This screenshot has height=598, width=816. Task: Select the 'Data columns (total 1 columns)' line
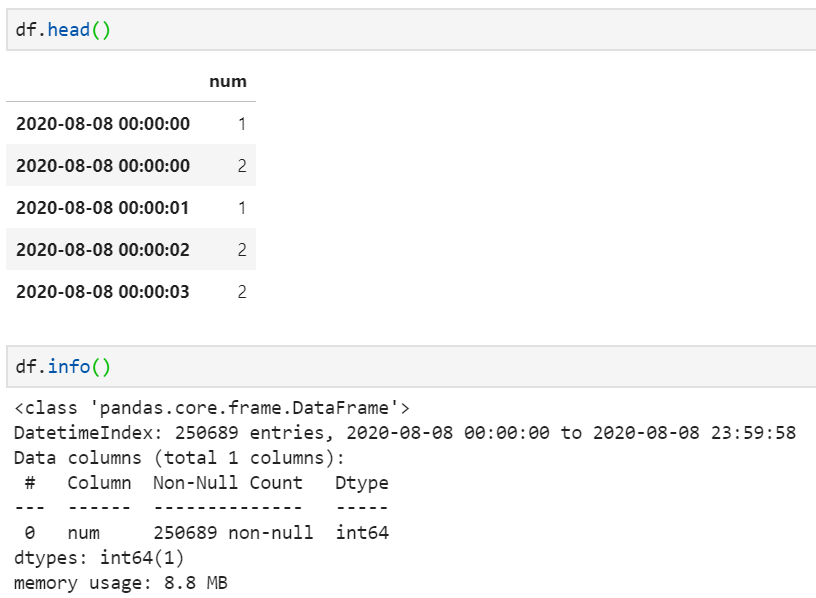tap(180, 457)
